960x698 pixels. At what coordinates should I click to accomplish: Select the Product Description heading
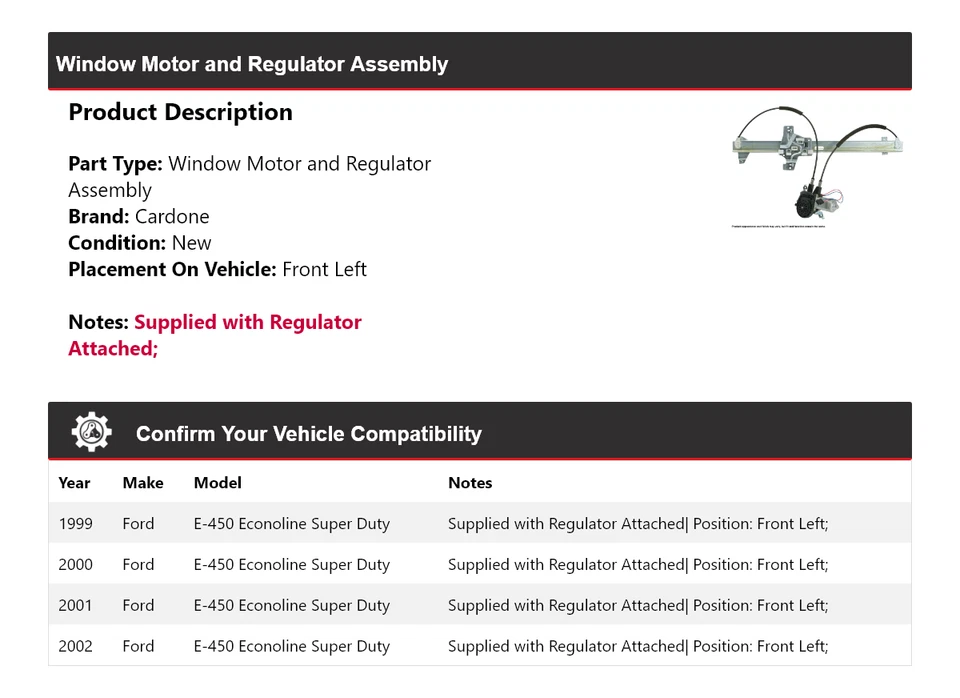point(181,112)
